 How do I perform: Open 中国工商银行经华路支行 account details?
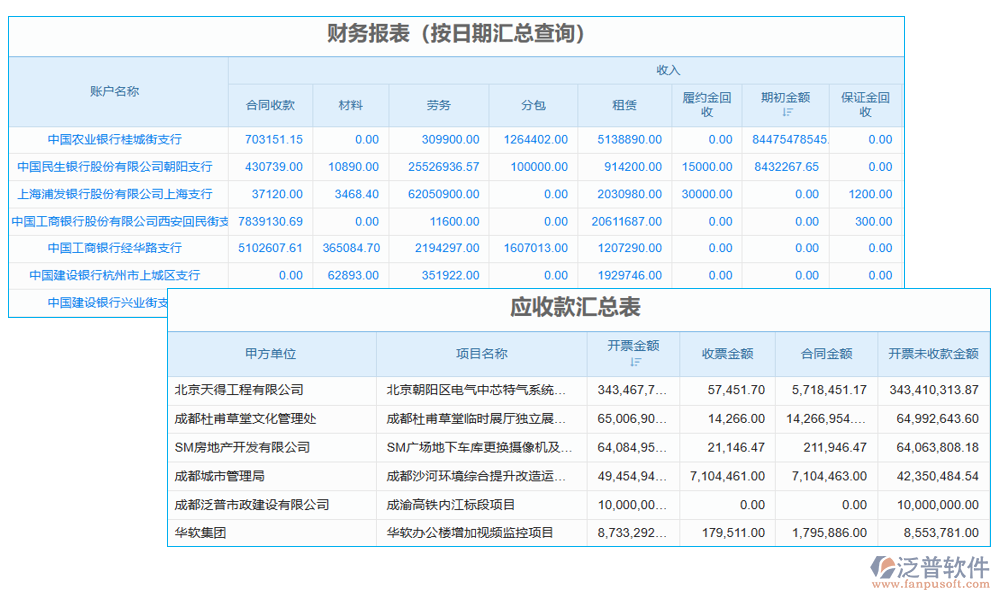pos(117,248)
